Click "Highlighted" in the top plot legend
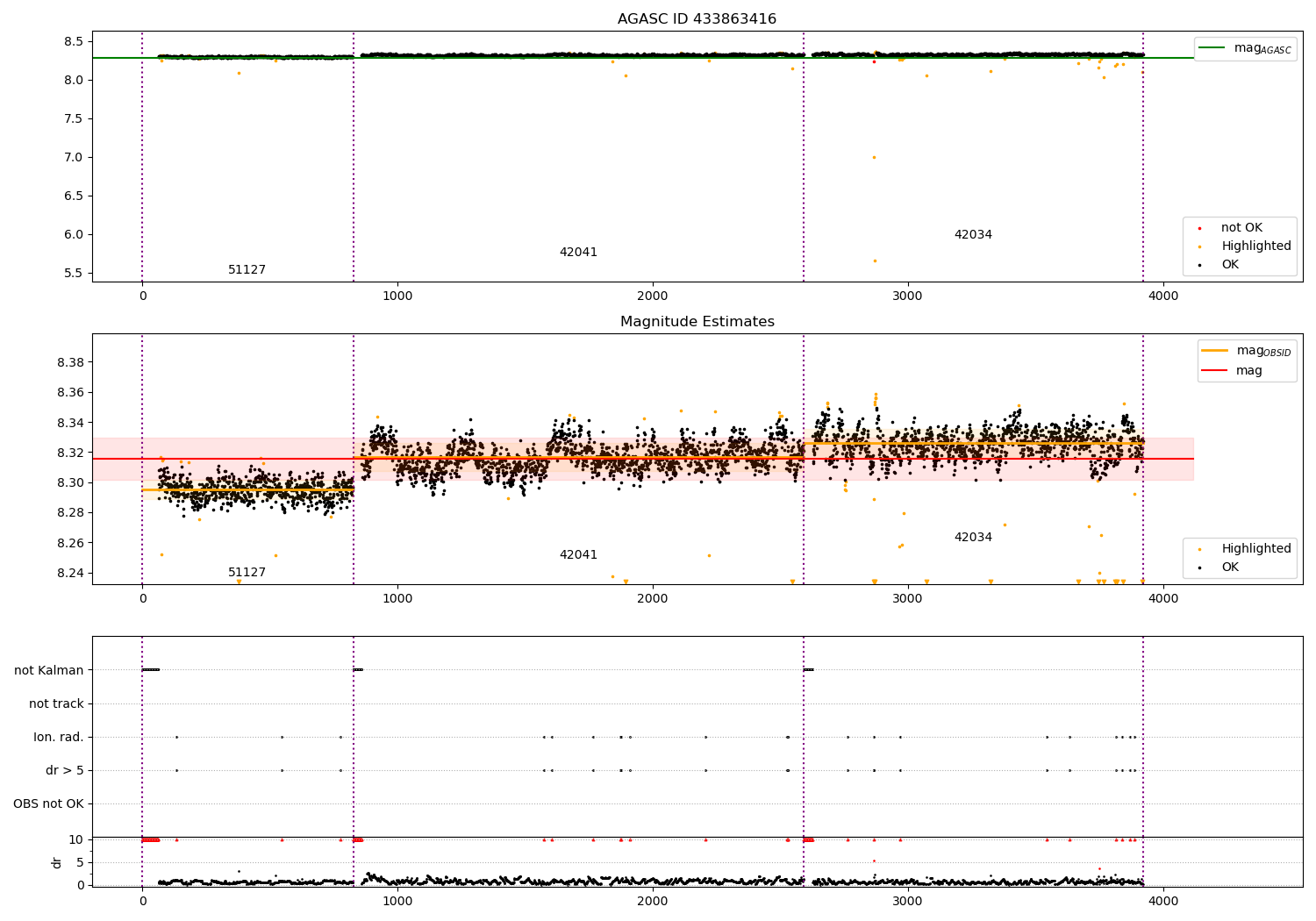The height and width of the screenshot is (921, 1316). [x=1255, y=246]
